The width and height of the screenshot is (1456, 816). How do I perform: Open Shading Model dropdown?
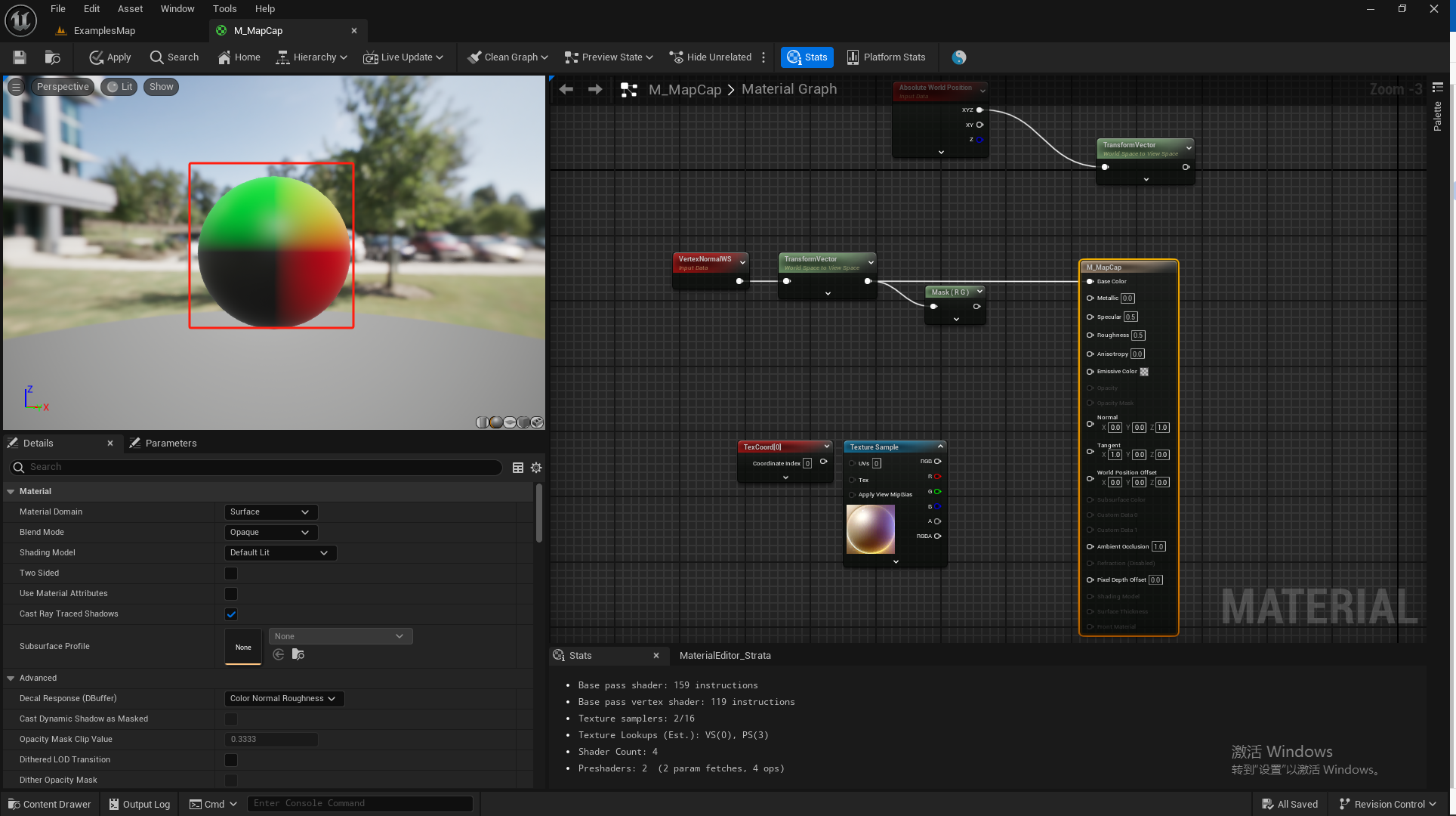tap(280, 553)
